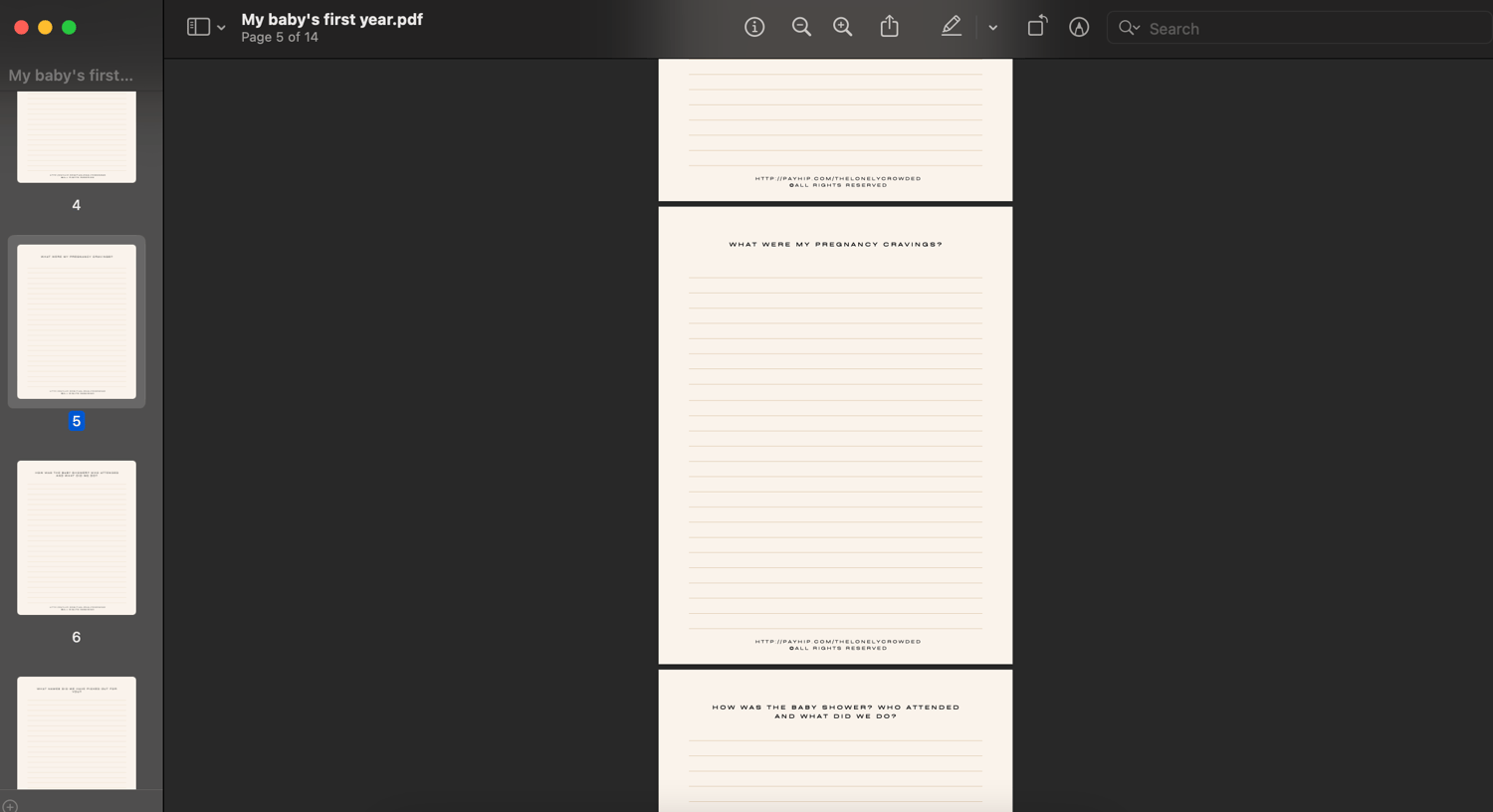Zoom in on the PDF
This screenshot has height=812, width=1493.
point(843,27)
